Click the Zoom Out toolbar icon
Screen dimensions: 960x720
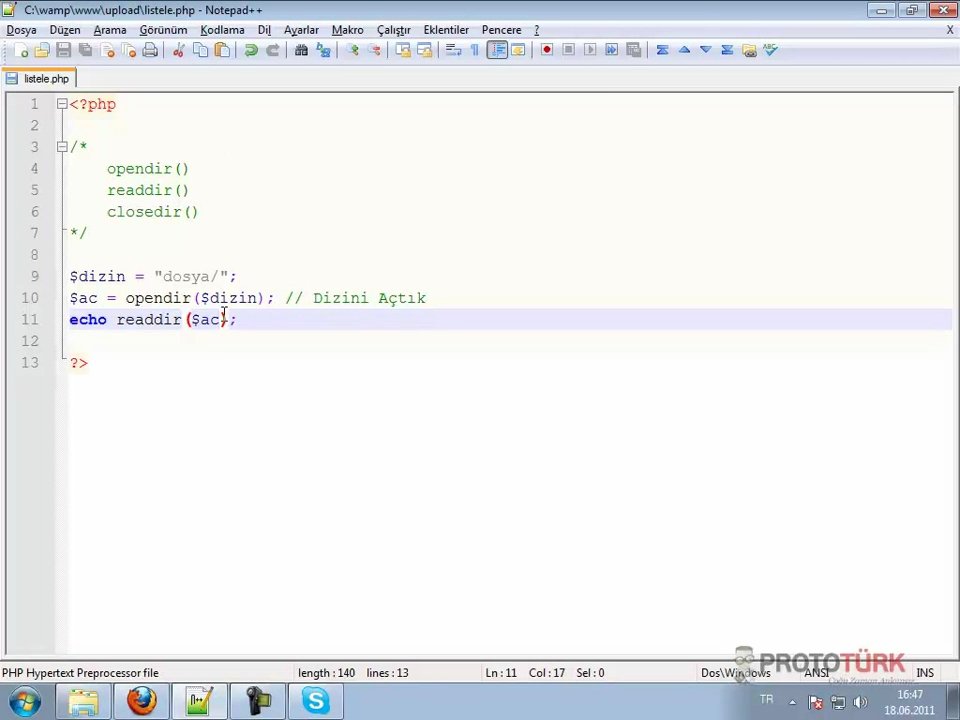373,50
